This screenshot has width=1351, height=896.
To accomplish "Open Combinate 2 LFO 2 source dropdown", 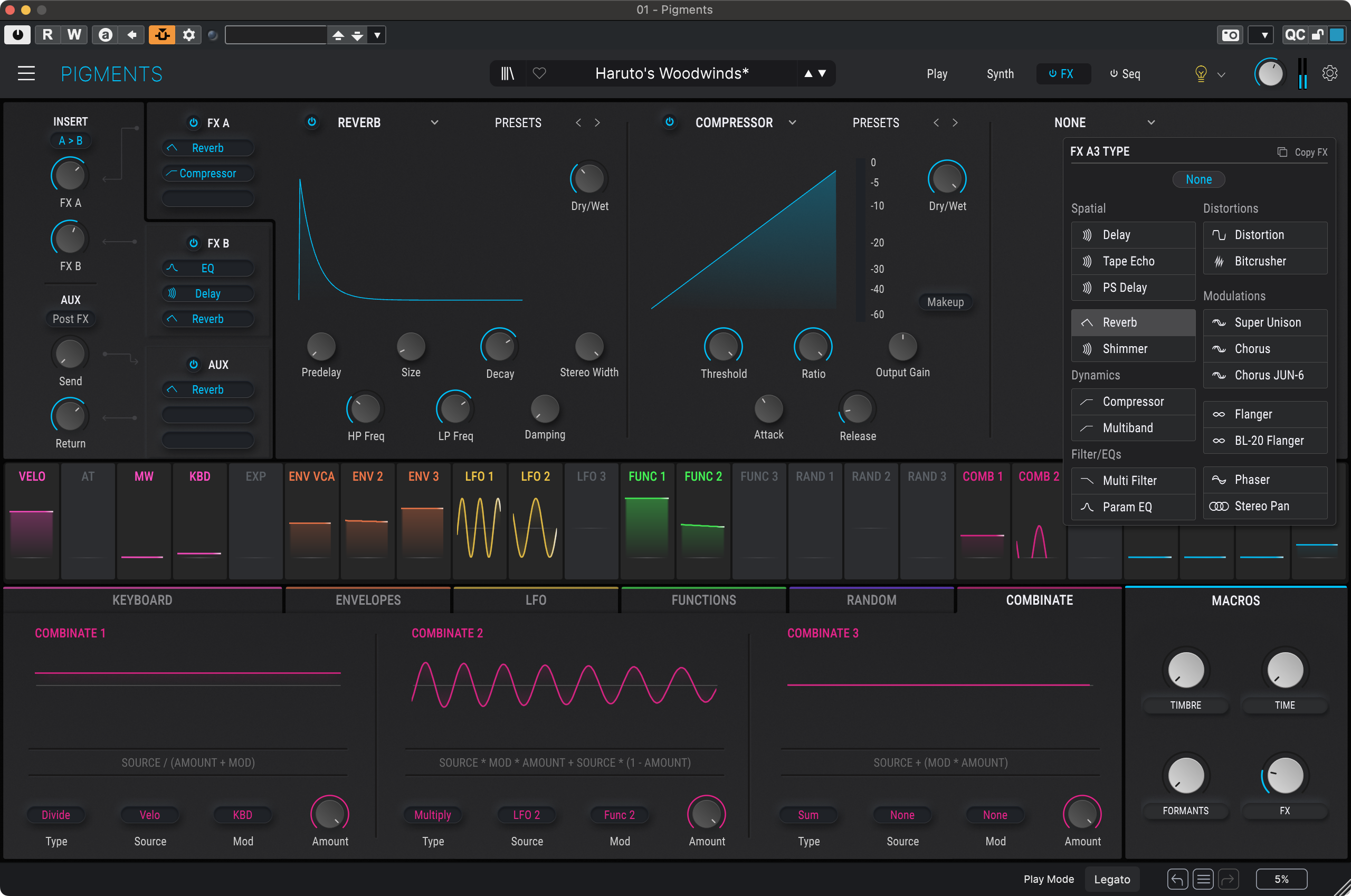I will 526,815.
